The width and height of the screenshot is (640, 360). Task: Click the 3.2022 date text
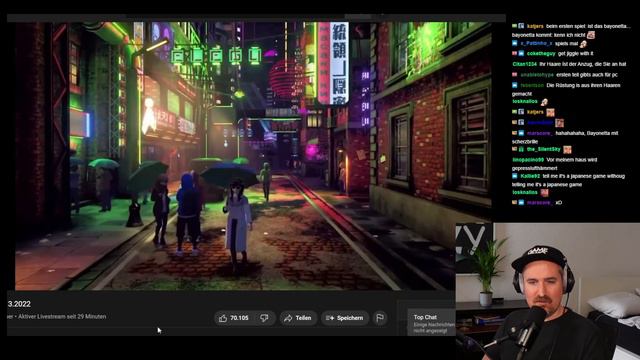[19, 304]
